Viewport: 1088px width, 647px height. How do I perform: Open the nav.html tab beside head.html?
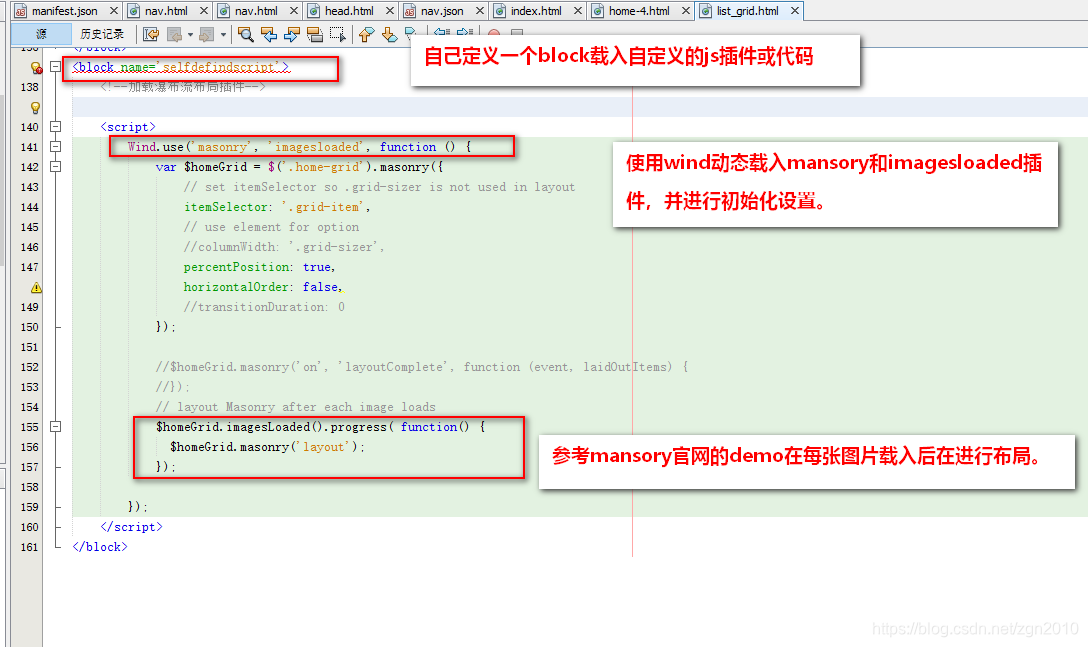256,11
